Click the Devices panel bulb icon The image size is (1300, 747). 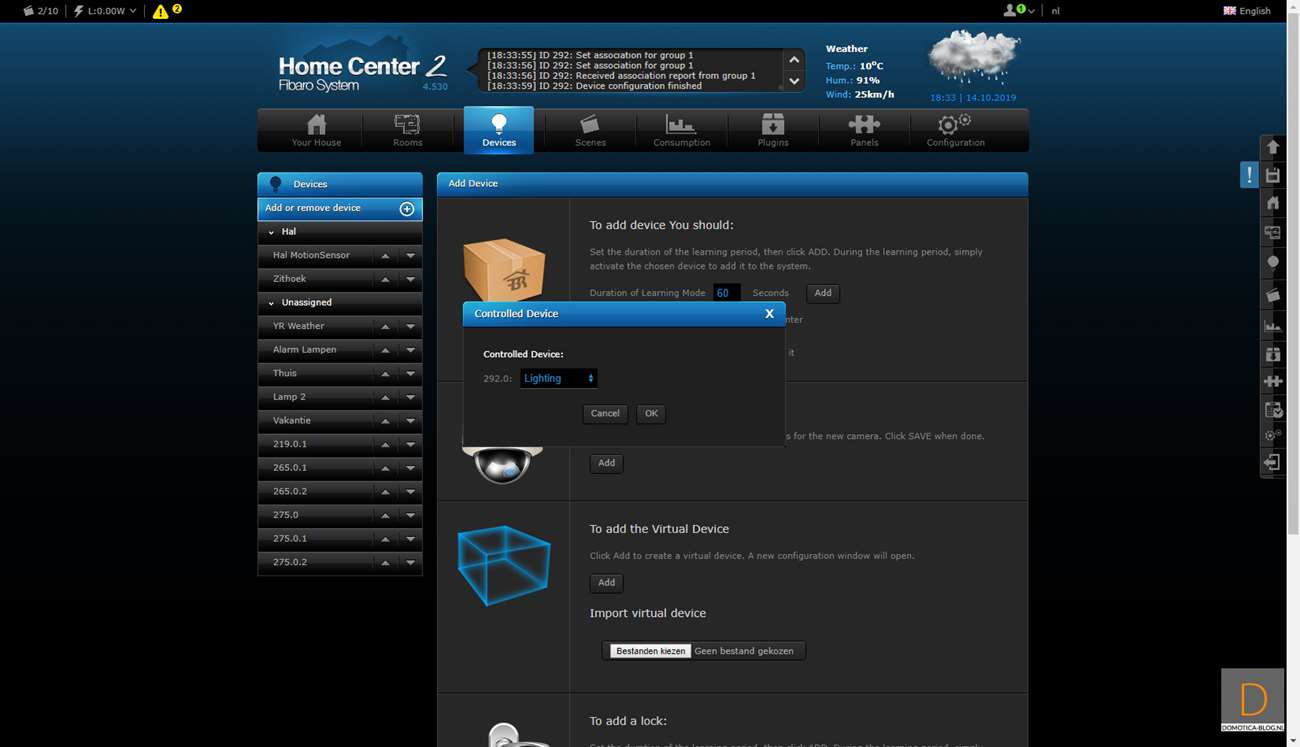pyautogui.click(x=276, y=184)
